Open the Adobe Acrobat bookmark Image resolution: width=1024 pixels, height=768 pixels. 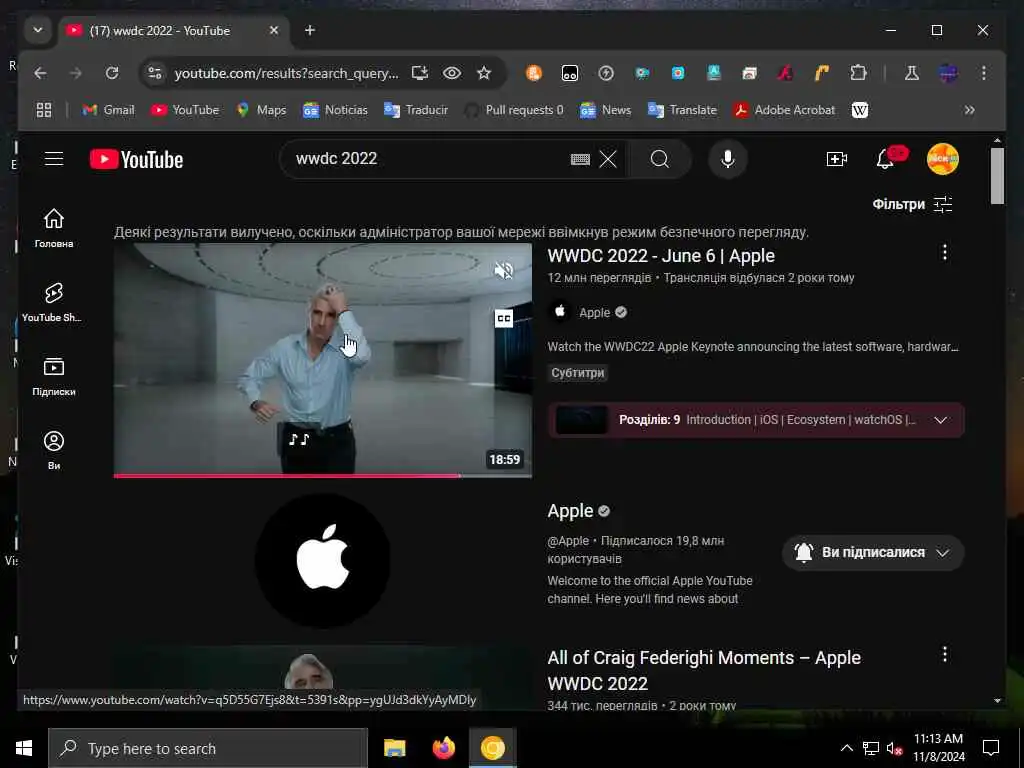tap(784, 110)
